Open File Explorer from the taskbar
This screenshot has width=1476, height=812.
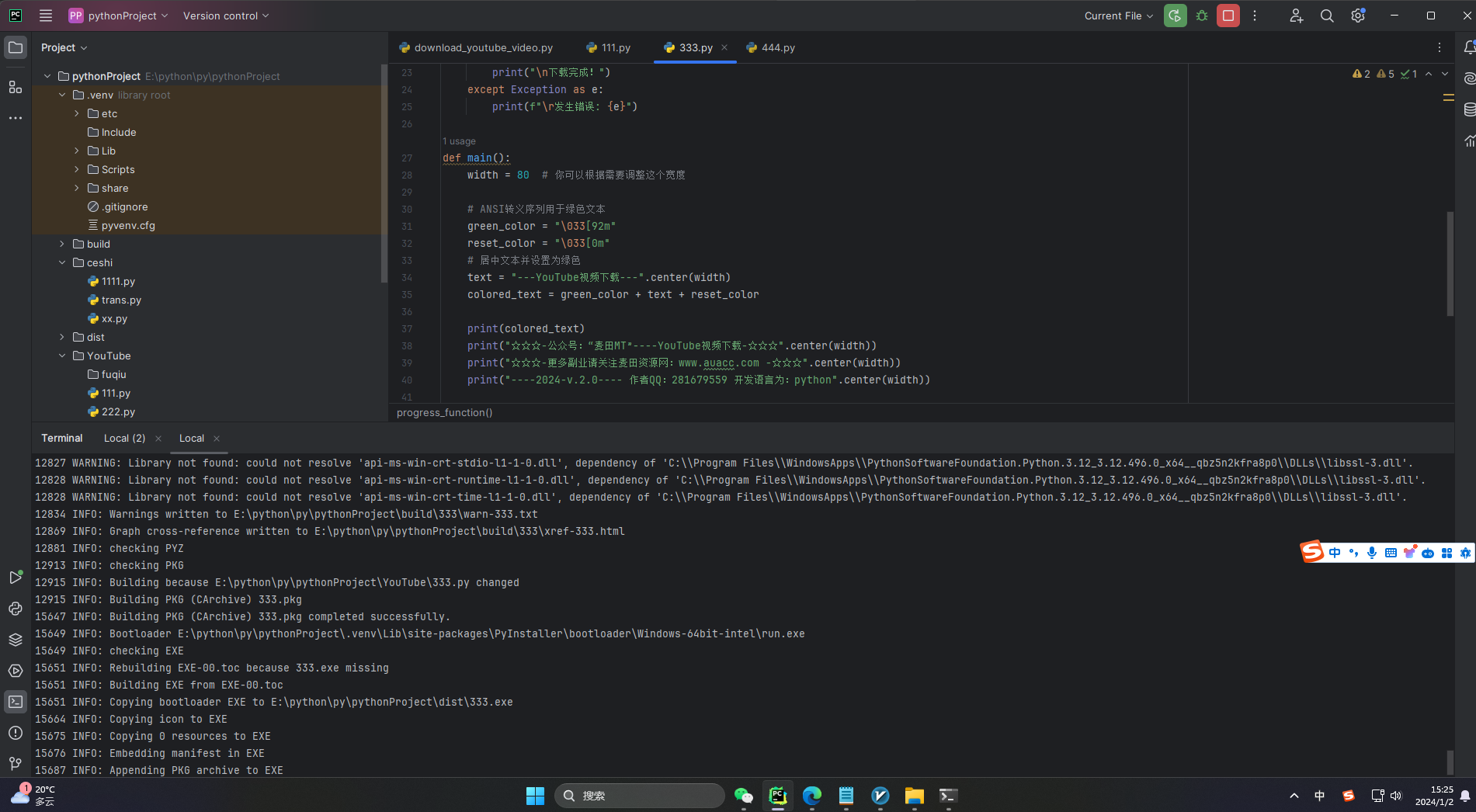point(915,796)
